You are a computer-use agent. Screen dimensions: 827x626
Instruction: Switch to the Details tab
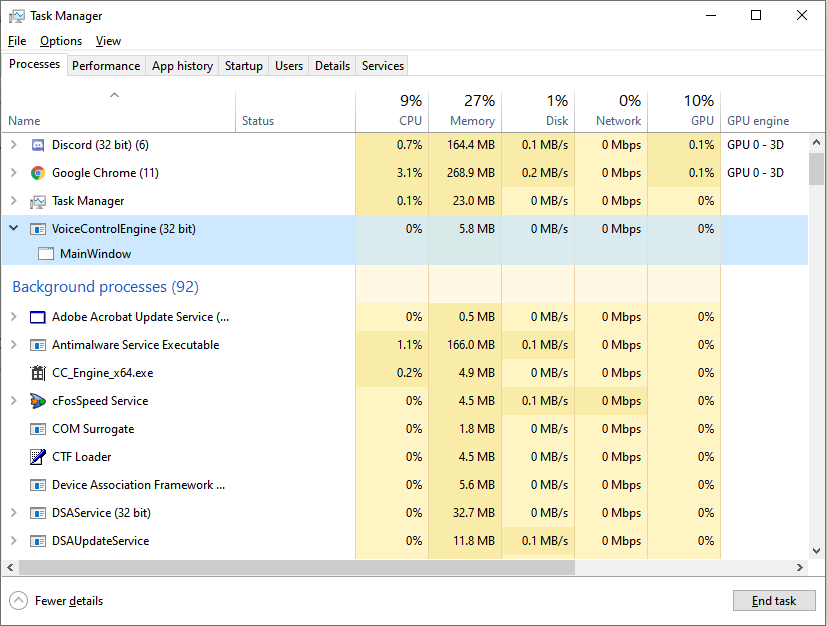pyautogui.click(x=332, y=66)
